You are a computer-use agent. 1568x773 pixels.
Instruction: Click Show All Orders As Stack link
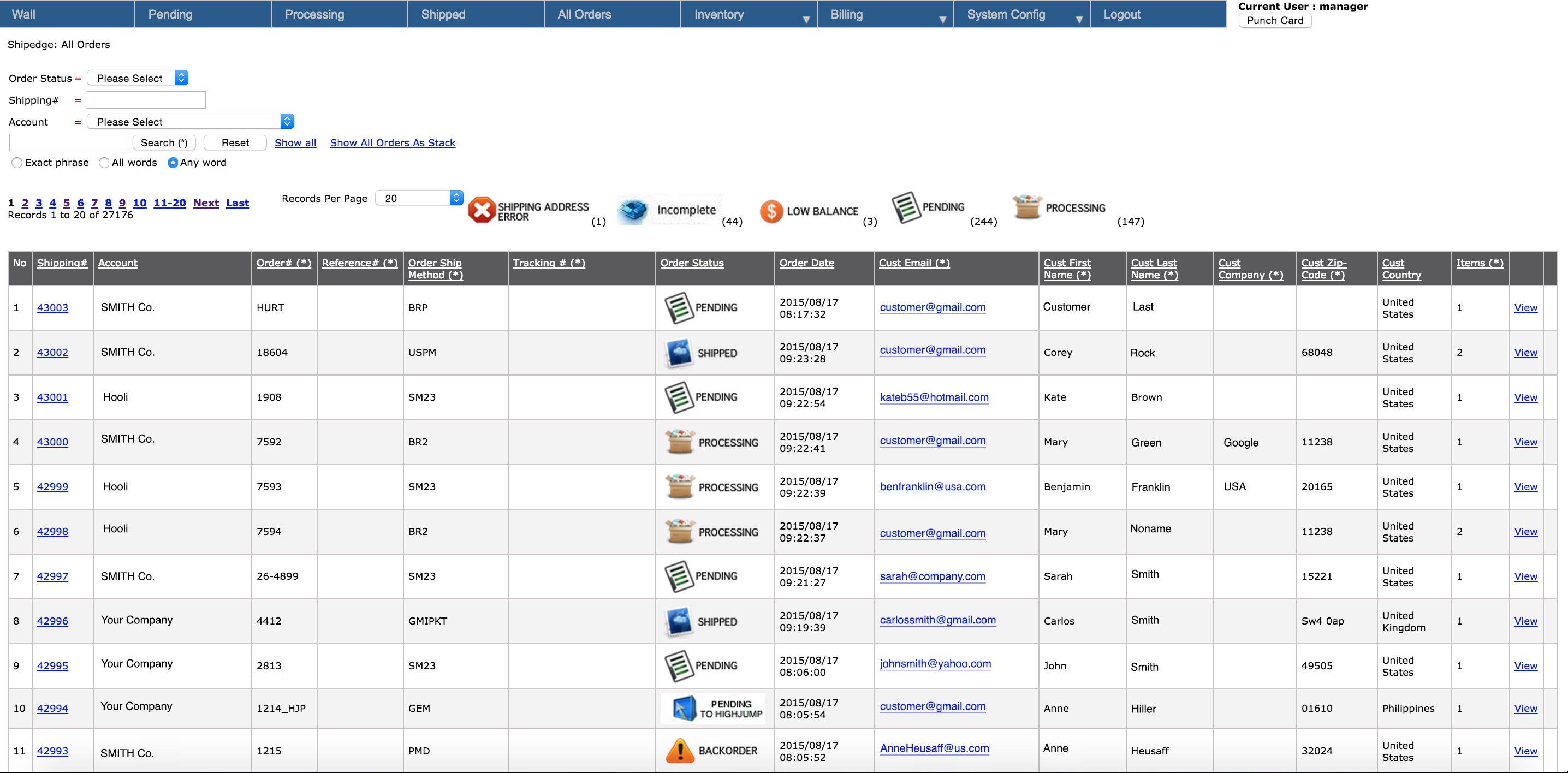tap(393, 142)
